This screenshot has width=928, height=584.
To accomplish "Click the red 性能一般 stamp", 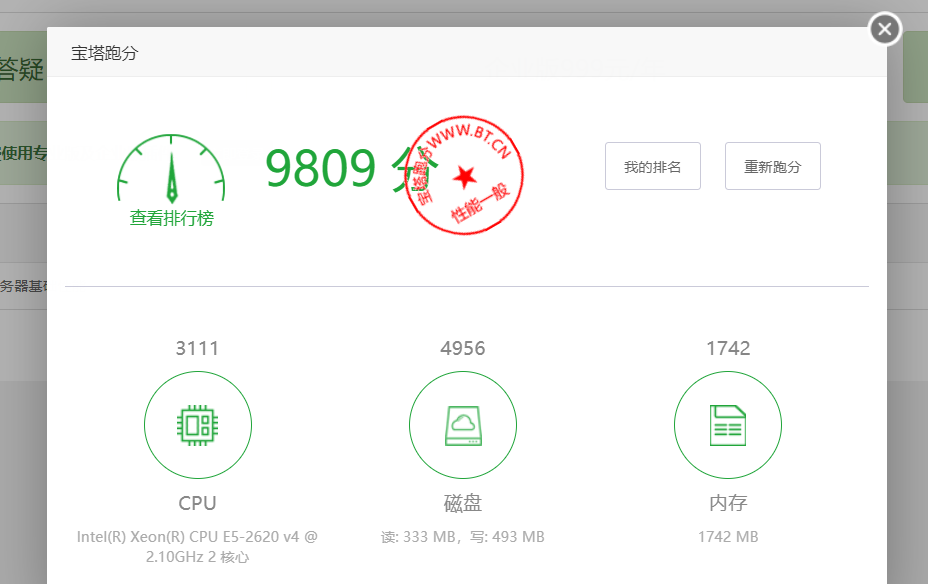I will pos(465,175).
